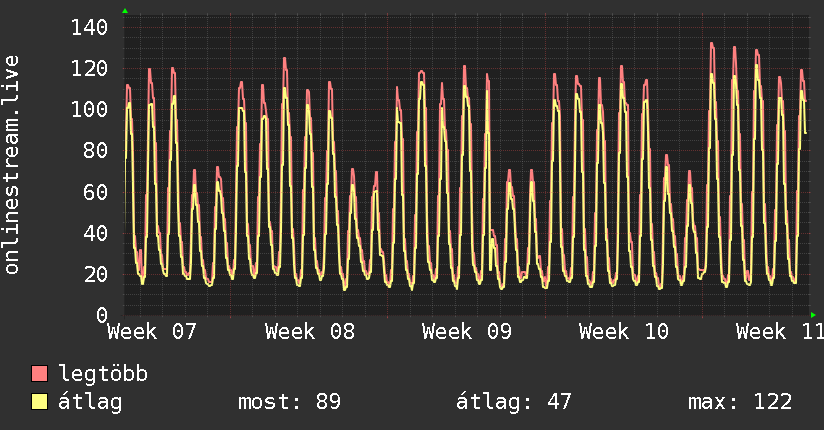Click the Week 08 axis label
This screenshot has width=824, height=430.
pos(310,332)
